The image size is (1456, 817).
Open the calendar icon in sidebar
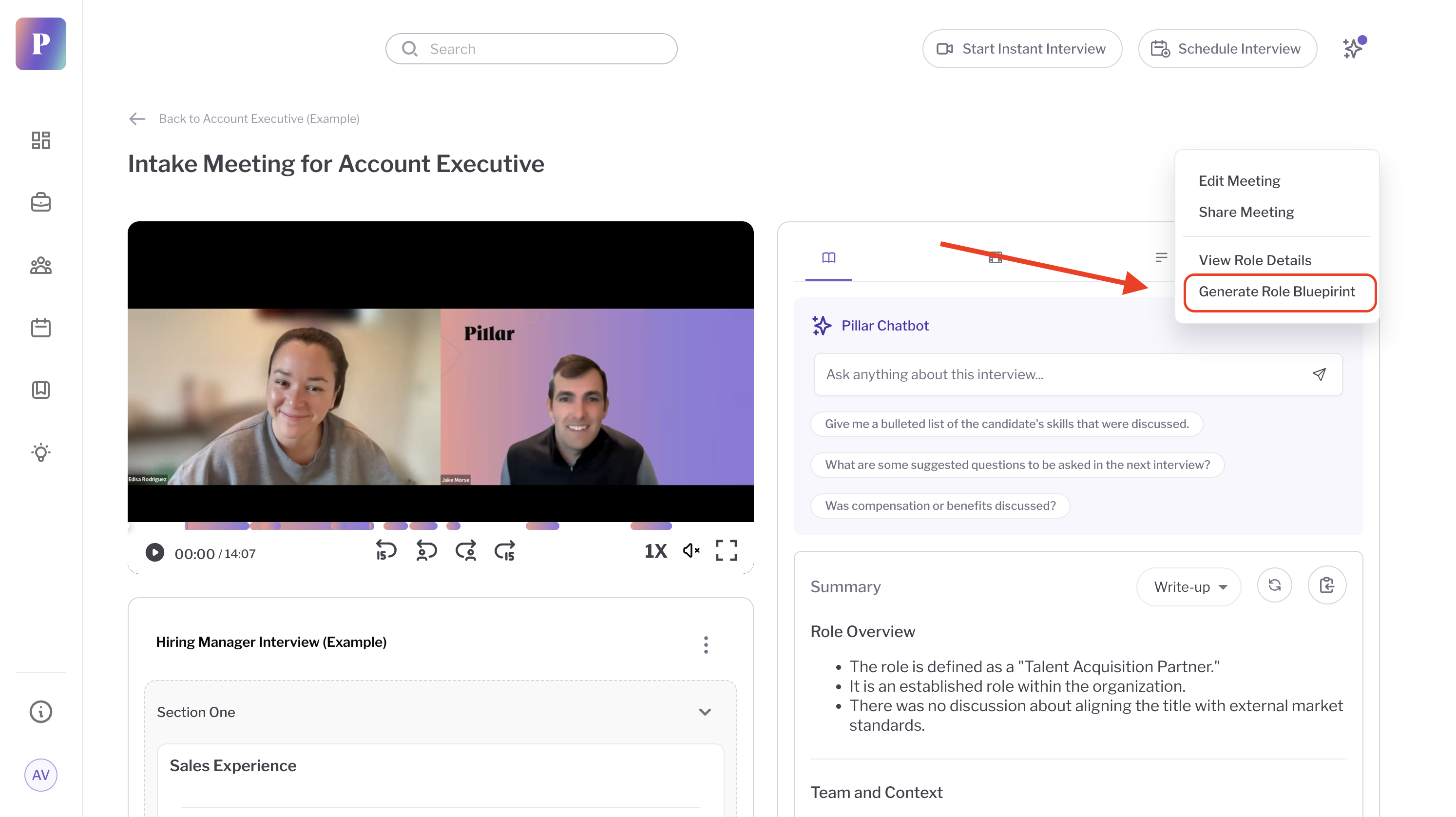point(41,328)
